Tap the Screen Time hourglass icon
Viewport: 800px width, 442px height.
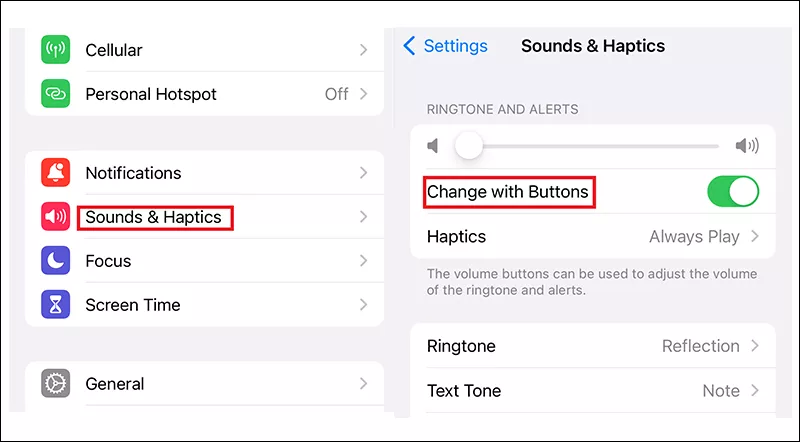pos(56,304)
